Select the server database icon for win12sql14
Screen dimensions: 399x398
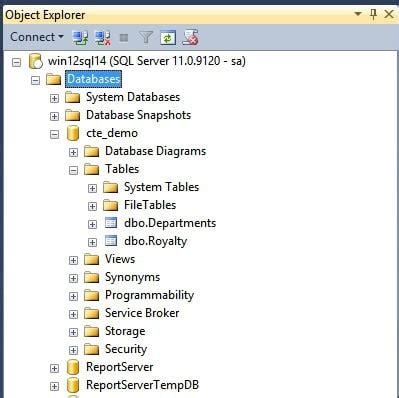[x=36, y=61]
